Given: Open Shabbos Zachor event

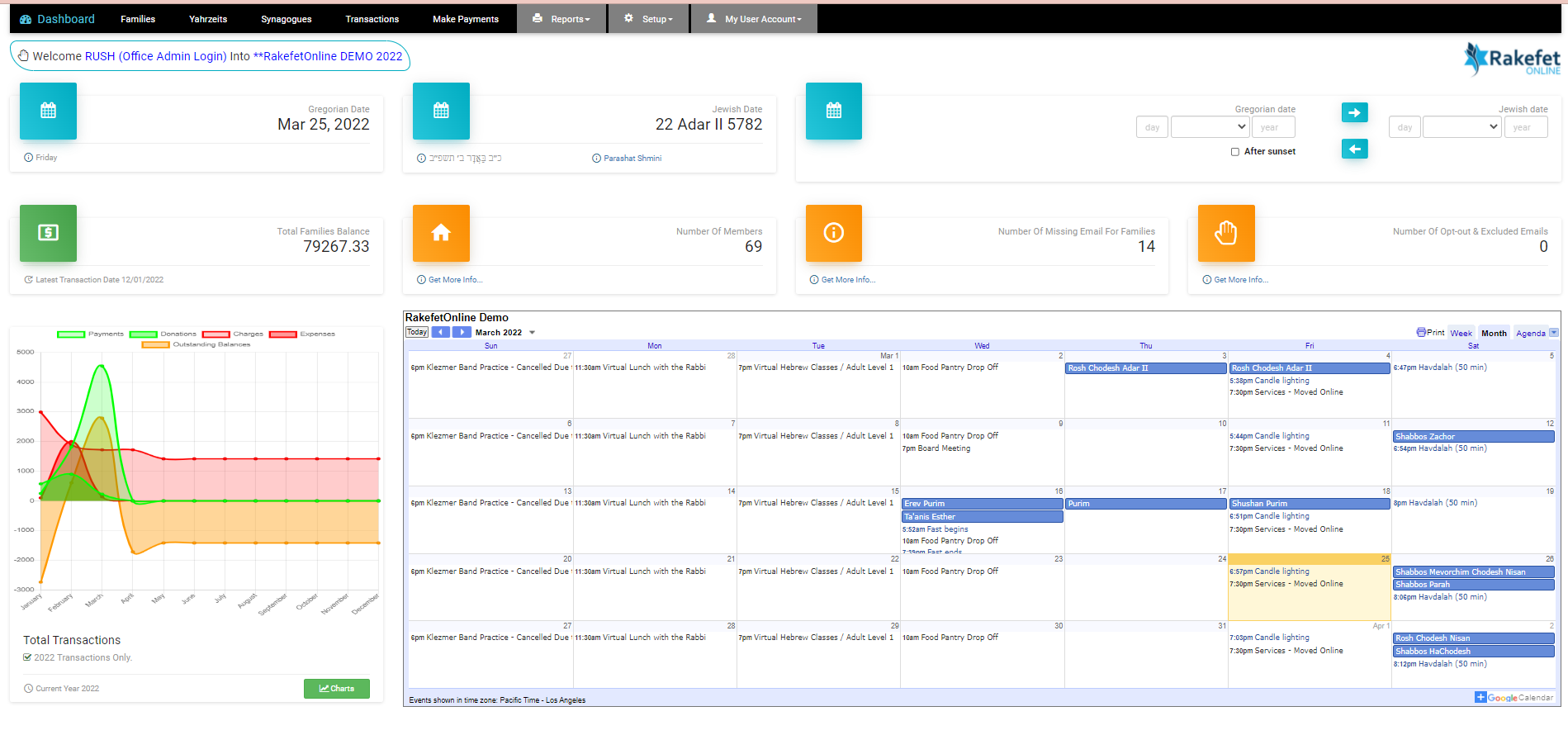Looking at the screenshot, I should tap(1474, 436).
